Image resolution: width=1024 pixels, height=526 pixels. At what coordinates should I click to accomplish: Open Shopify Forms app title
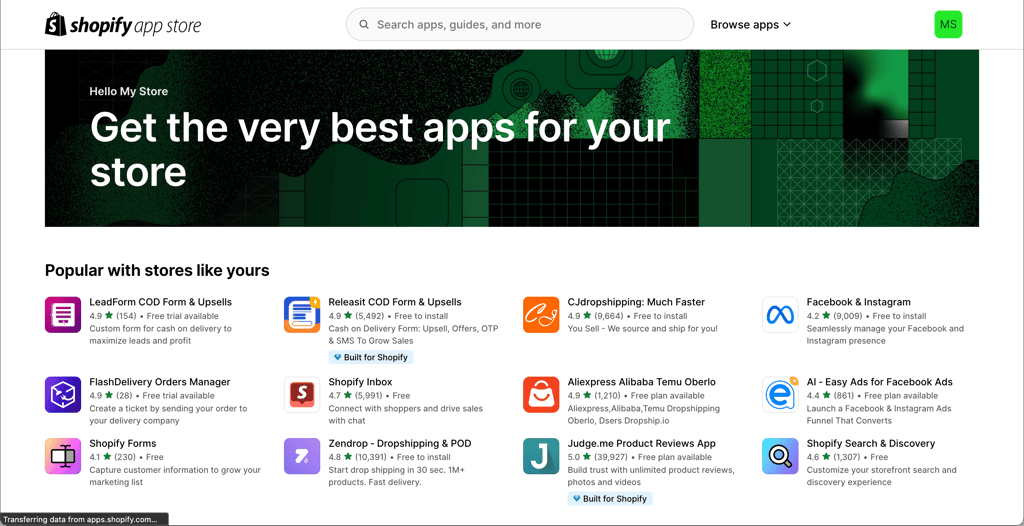coord(123,443)
